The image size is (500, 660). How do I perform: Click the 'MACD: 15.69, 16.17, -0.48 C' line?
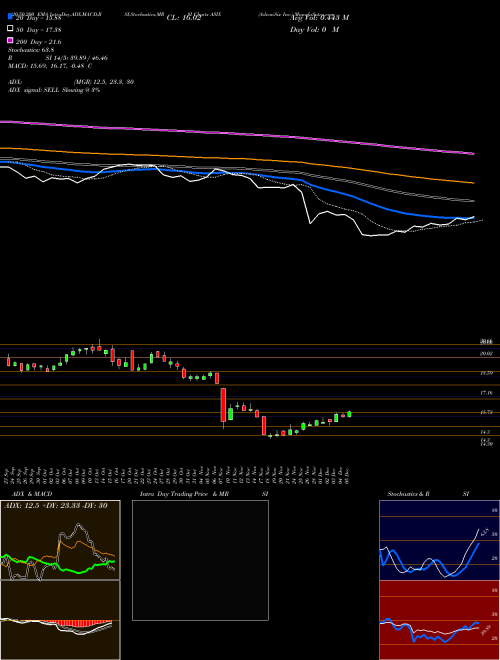pos(50,66)
